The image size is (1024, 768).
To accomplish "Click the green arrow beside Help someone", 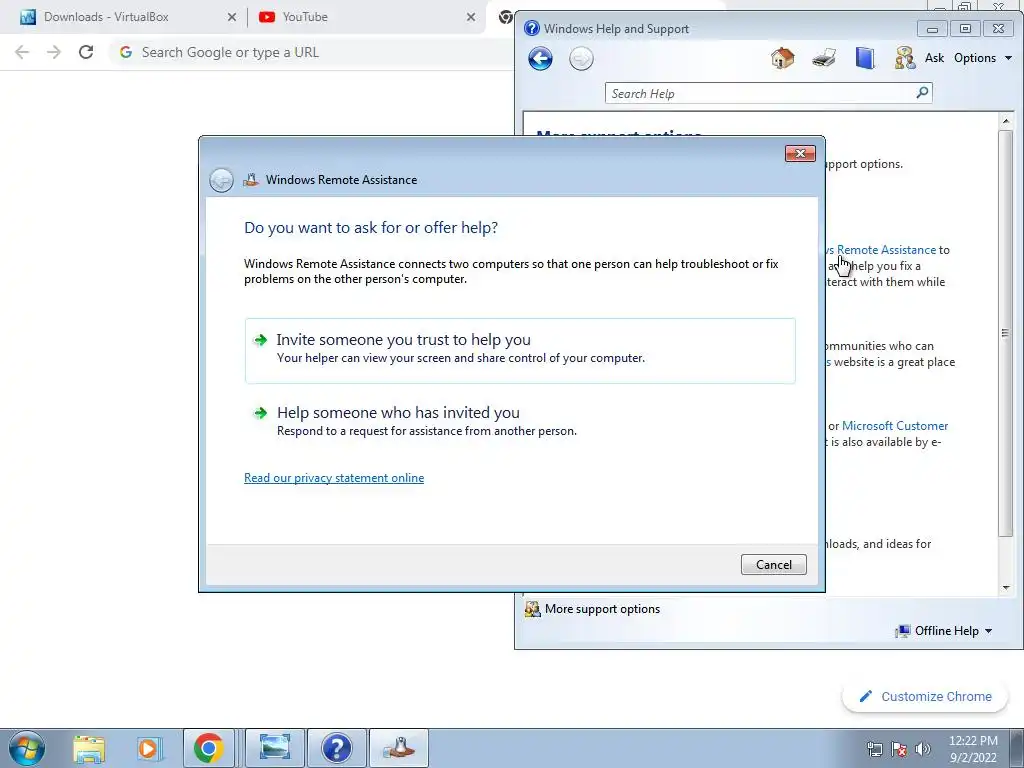I will [261, 413].
